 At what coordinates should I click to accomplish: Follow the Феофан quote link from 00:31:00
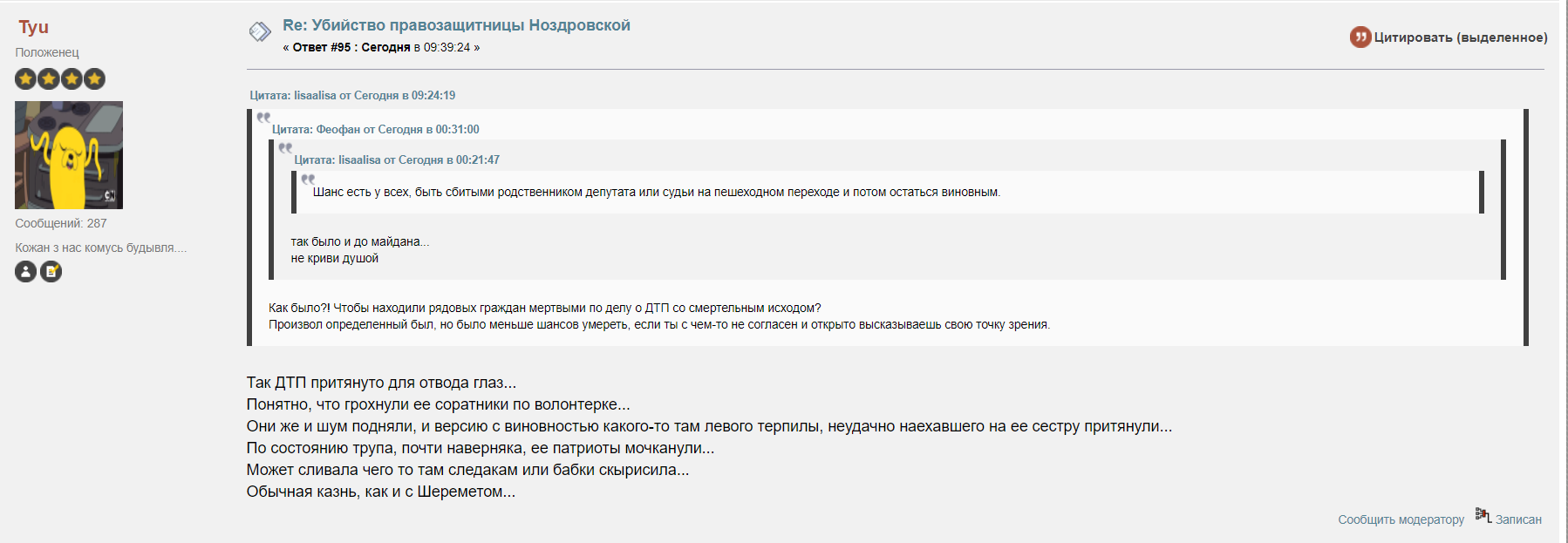[x=375, y=129]
